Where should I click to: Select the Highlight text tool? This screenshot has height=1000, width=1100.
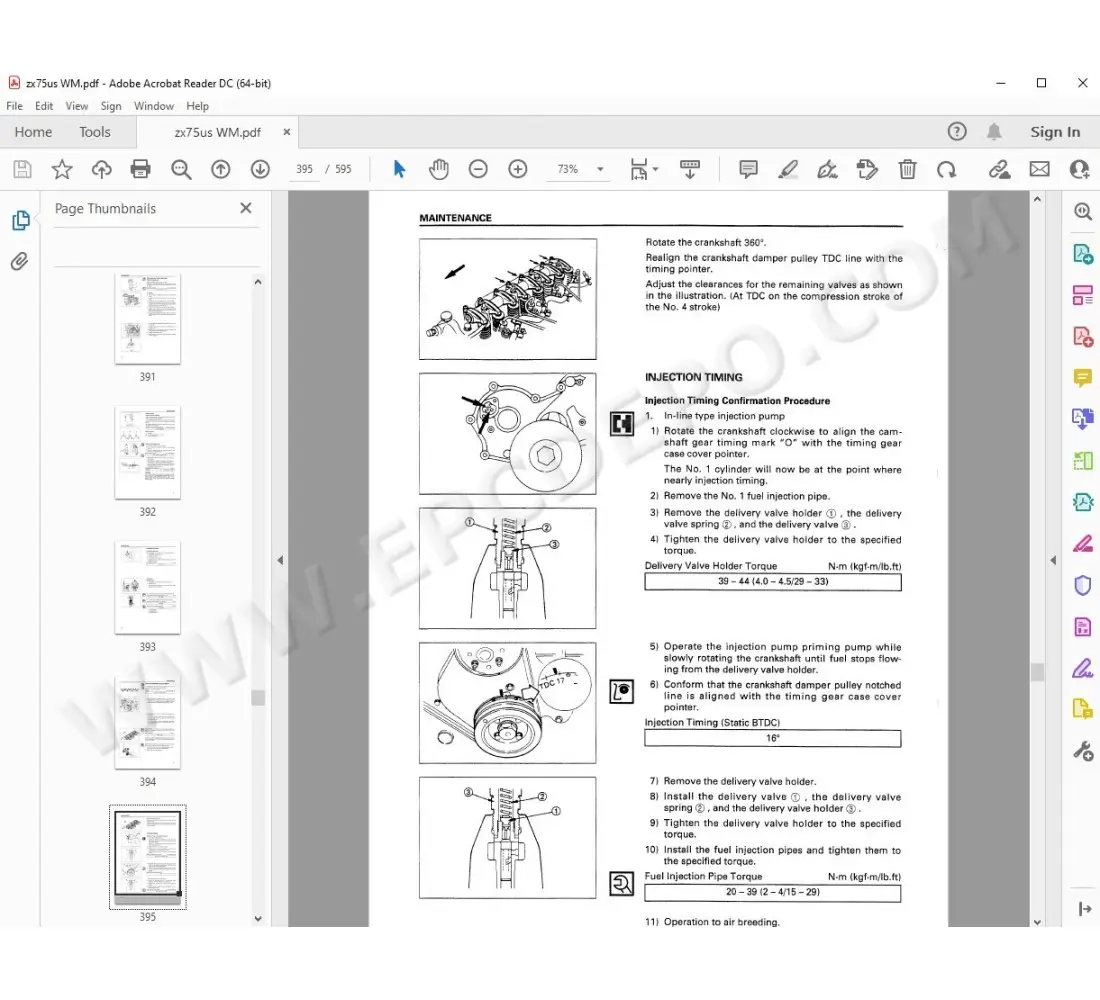click(x=788, y=169)
